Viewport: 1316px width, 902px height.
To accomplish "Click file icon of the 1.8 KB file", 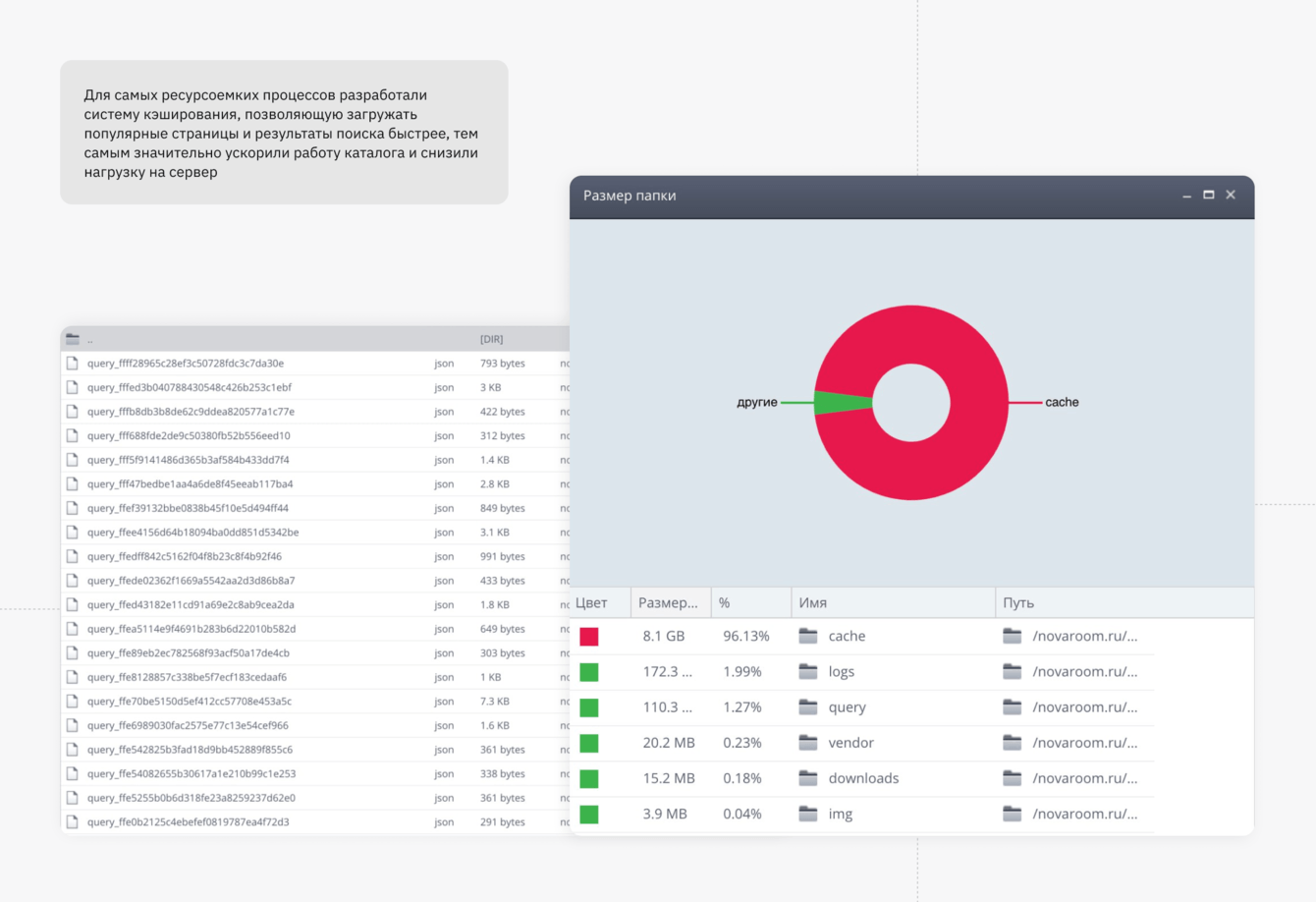I will (72, 604).
